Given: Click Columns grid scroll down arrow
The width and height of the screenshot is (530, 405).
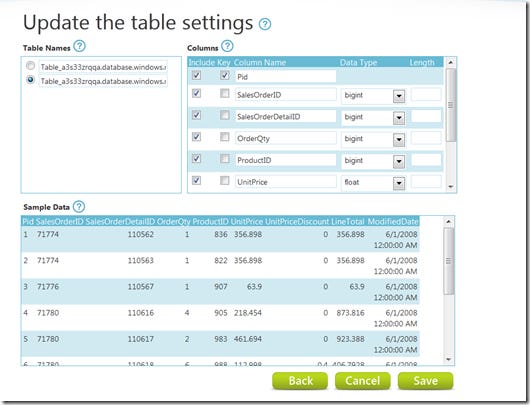Looking at the screenshot, I should [451, 187].
